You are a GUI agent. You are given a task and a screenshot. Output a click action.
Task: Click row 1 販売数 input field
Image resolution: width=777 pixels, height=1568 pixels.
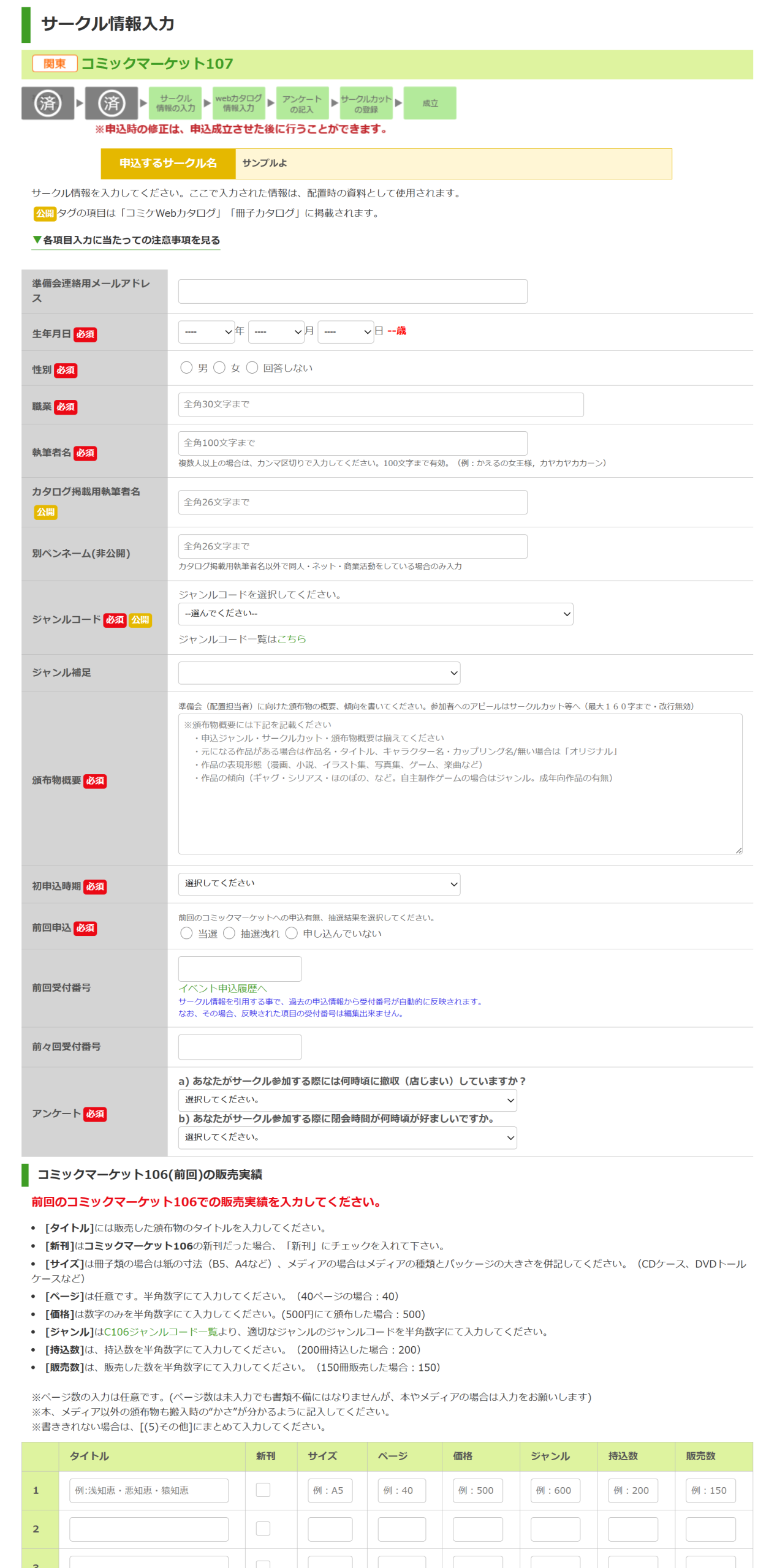coord(711,1490)
